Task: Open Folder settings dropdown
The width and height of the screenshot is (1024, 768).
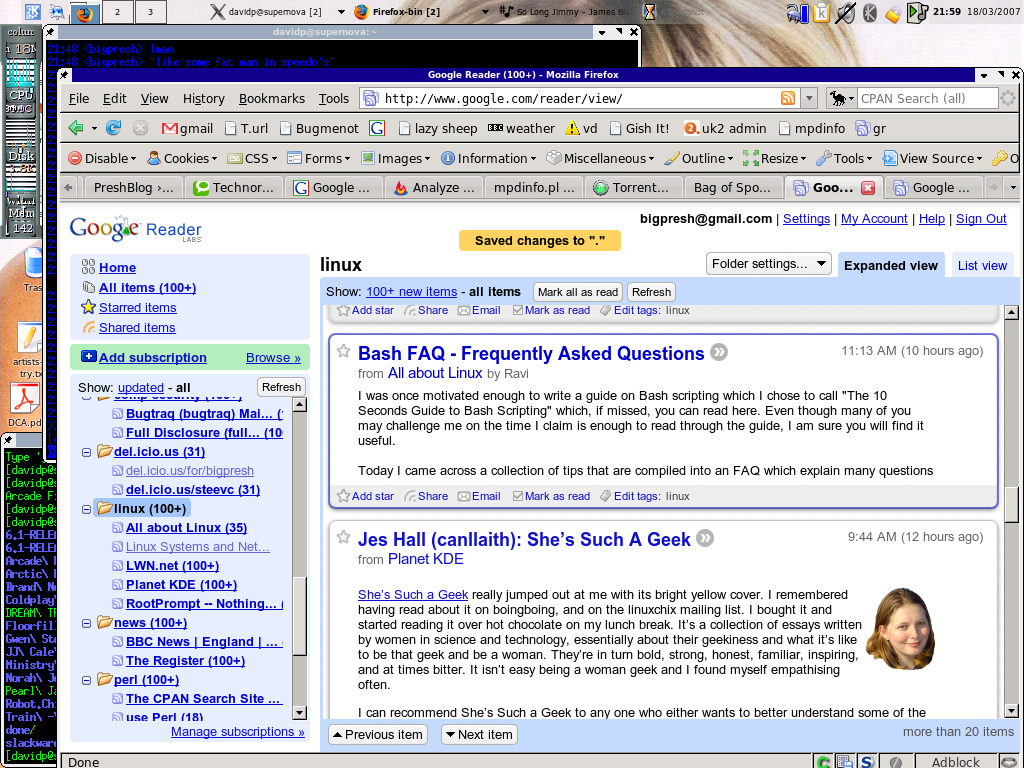Action: (x=769, y=264)
